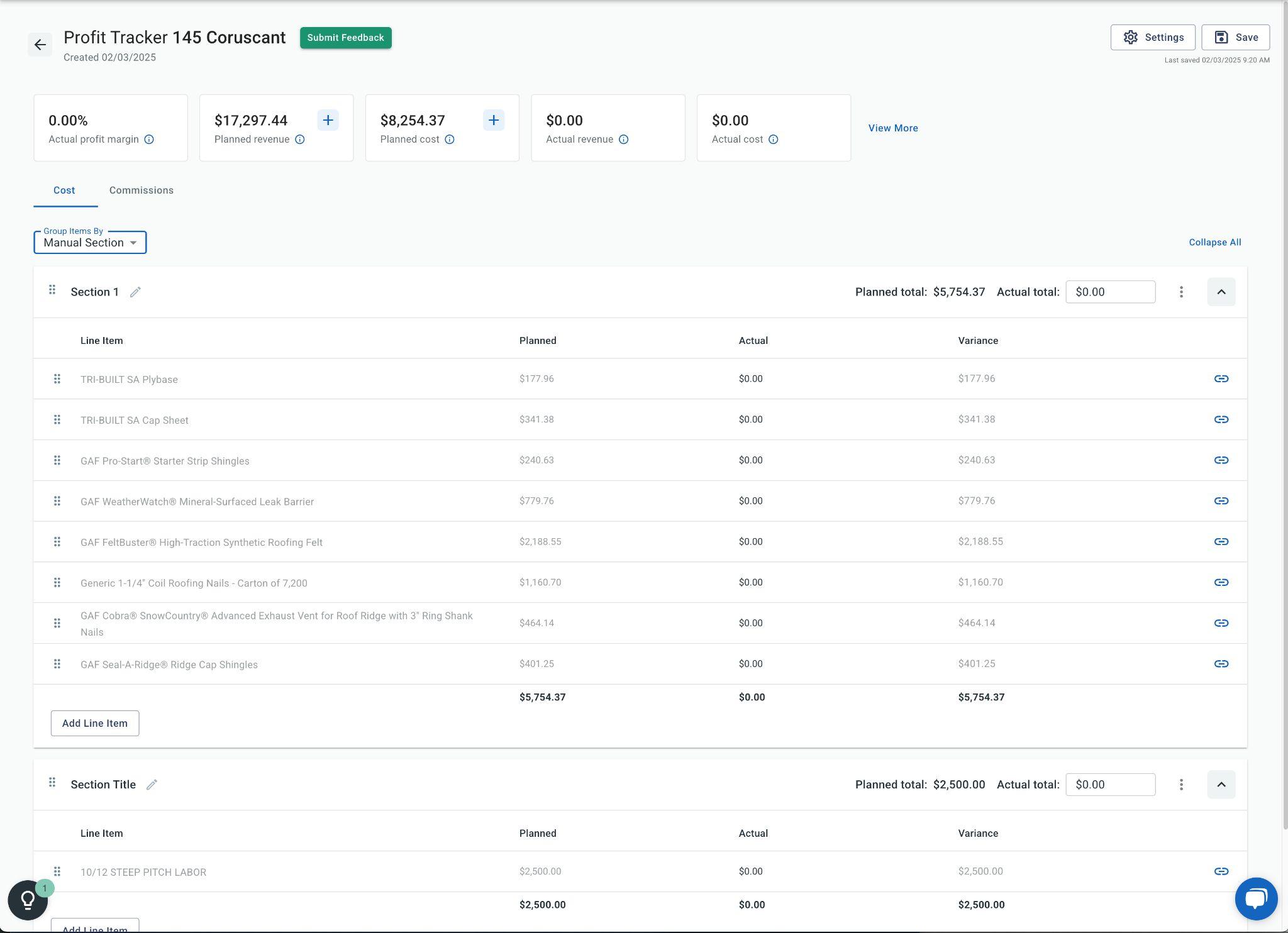This screenshot has height=933, width=1288.
Task: Click pencil icon to rename Section 1
Action: coord(135,292)
